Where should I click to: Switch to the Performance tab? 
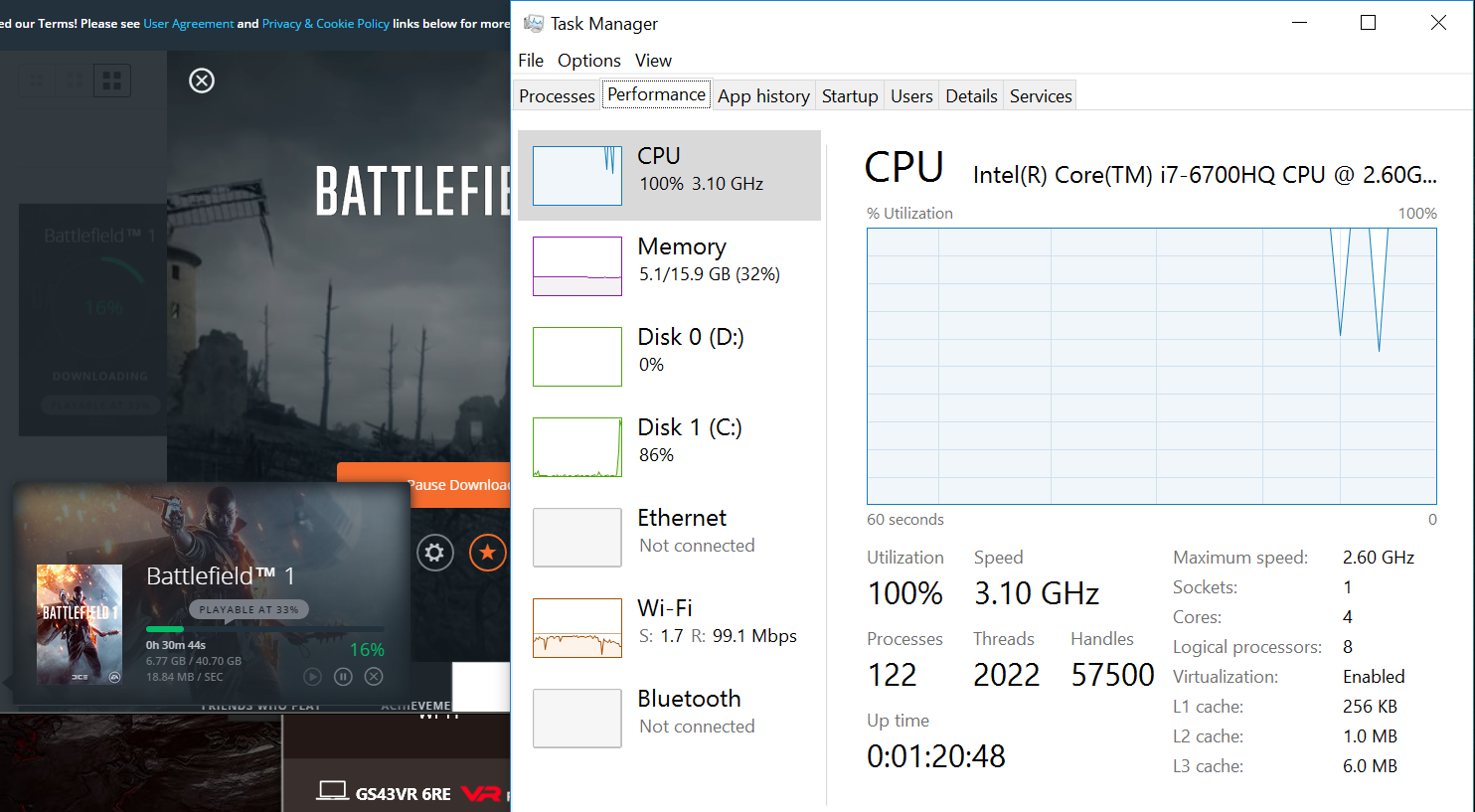656,94
